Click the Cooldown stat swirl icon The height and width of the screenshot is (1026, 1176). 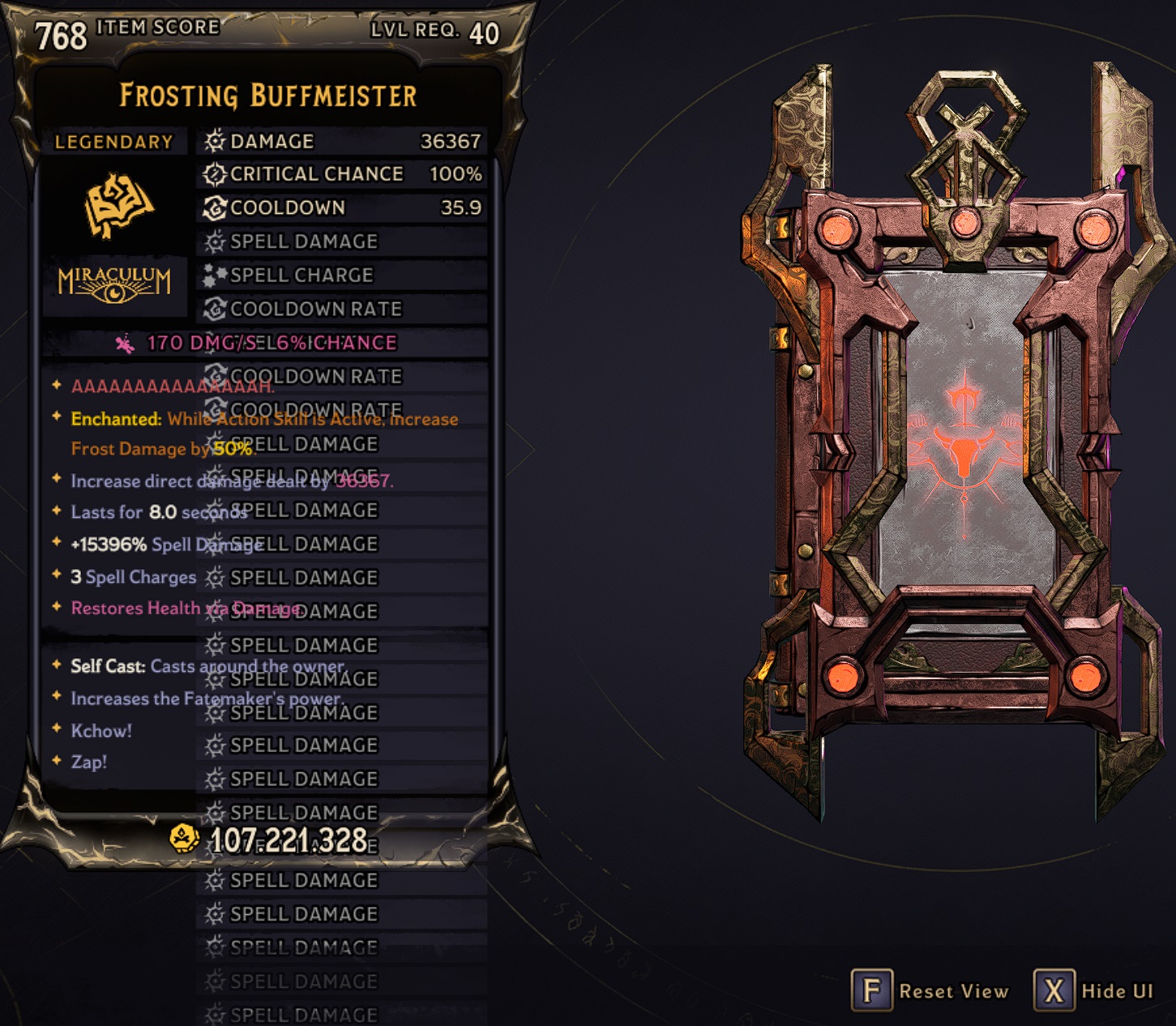(x=215, y=208)
